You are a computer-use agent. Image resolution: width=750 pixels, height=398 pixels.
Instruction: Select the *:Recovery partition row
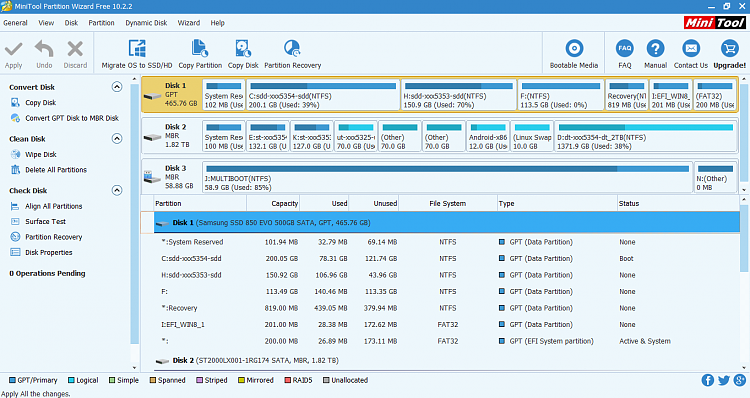[x=446, y=308]
